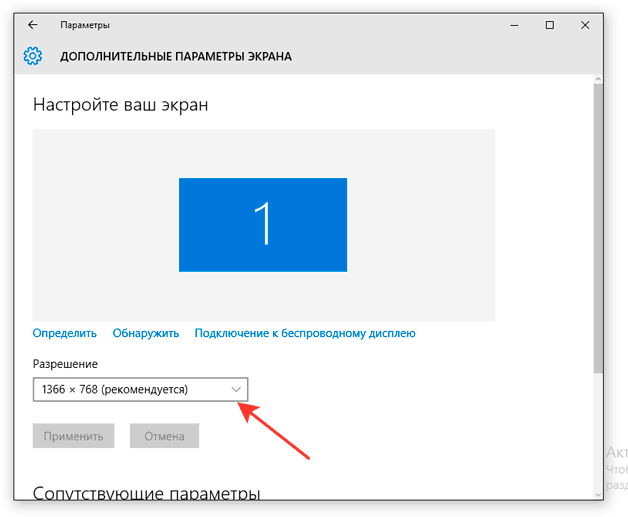Expand the resolution list via chevron arrow
The image size is (628, 517).
(236, 389)
